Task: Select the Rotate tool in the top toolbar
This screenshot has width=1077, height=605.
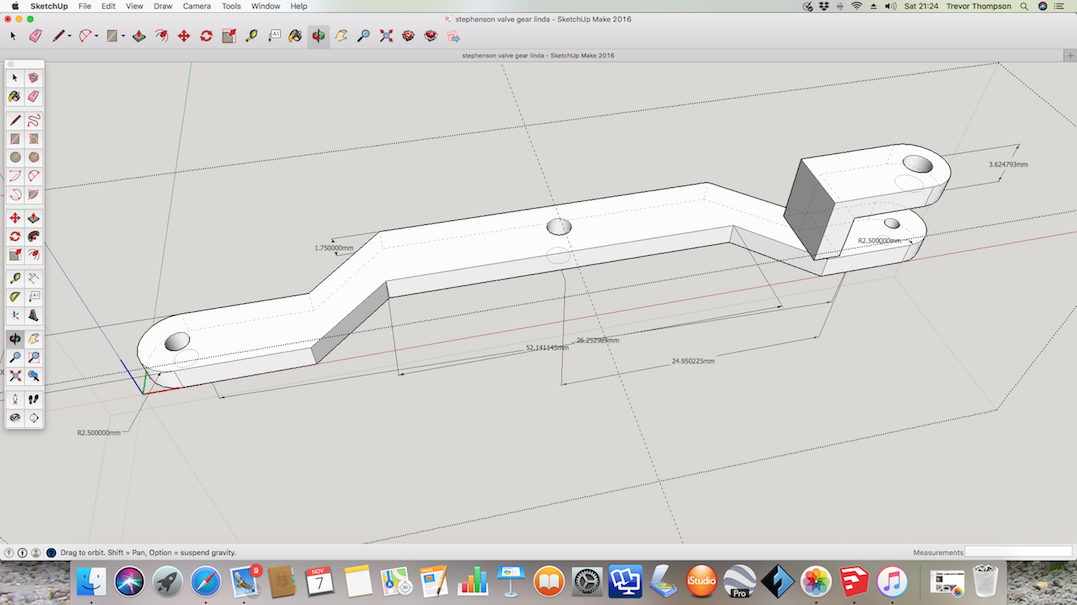Action: [206, 36]
